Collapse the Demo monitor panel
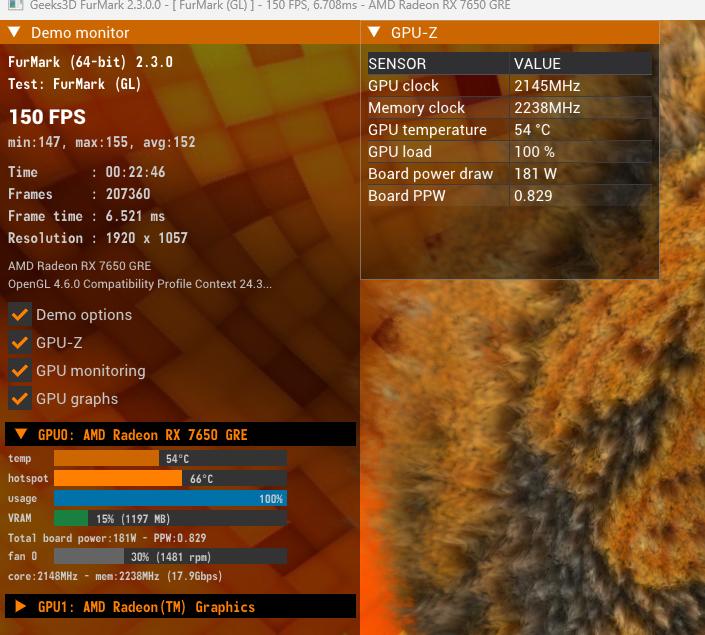705x635 pixels. (14, 32)
